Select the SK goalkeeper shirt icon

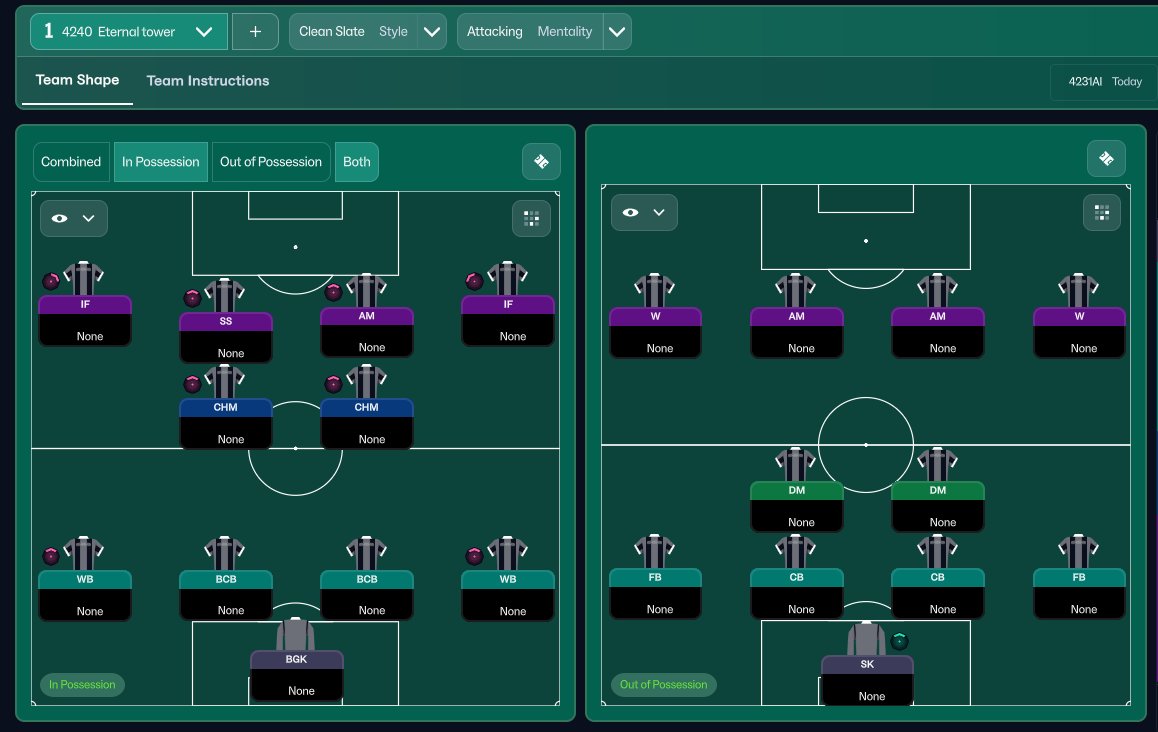(x=866, y=640)
